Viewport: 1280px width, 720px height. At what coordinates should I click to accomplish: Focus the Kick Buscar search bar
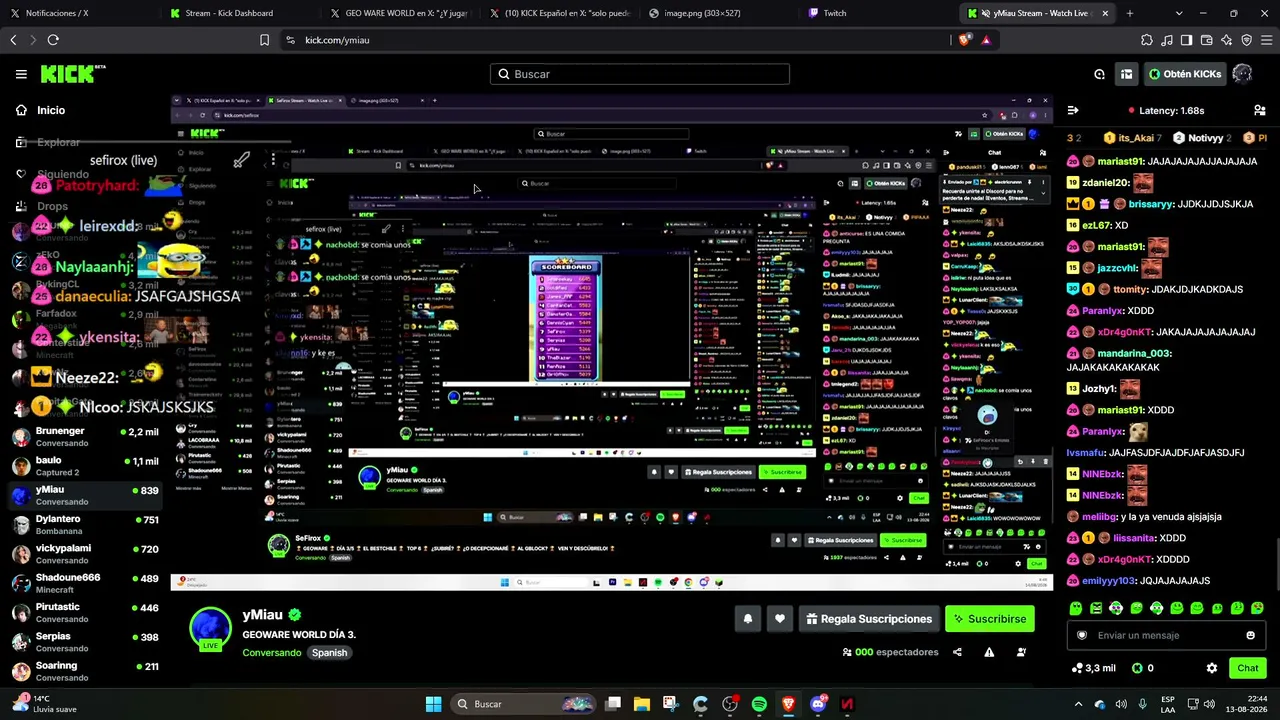pyautogui.click(x=640, y=74)
